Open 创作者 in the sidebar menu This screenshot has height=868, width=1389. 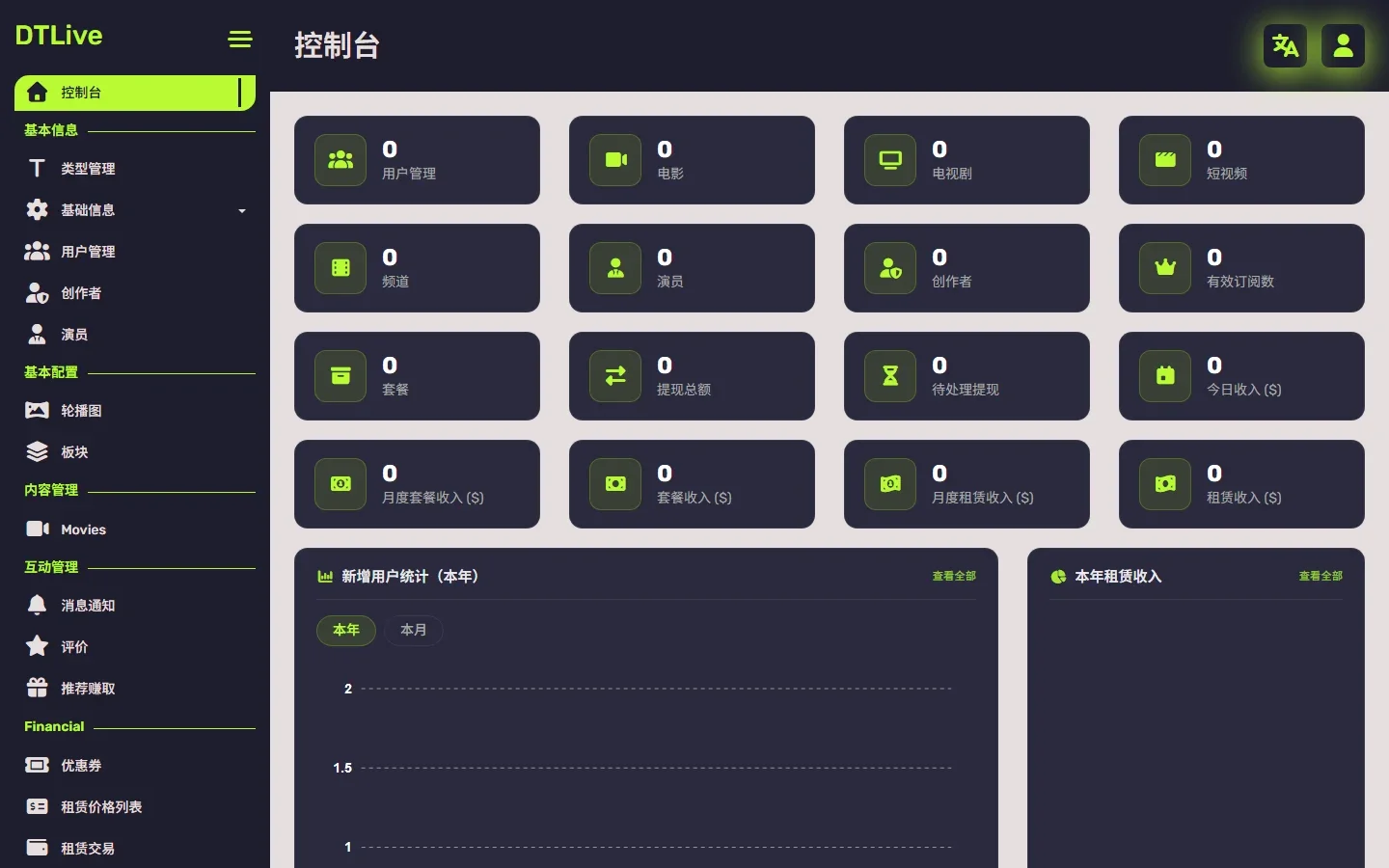click(x=135, y=293)
